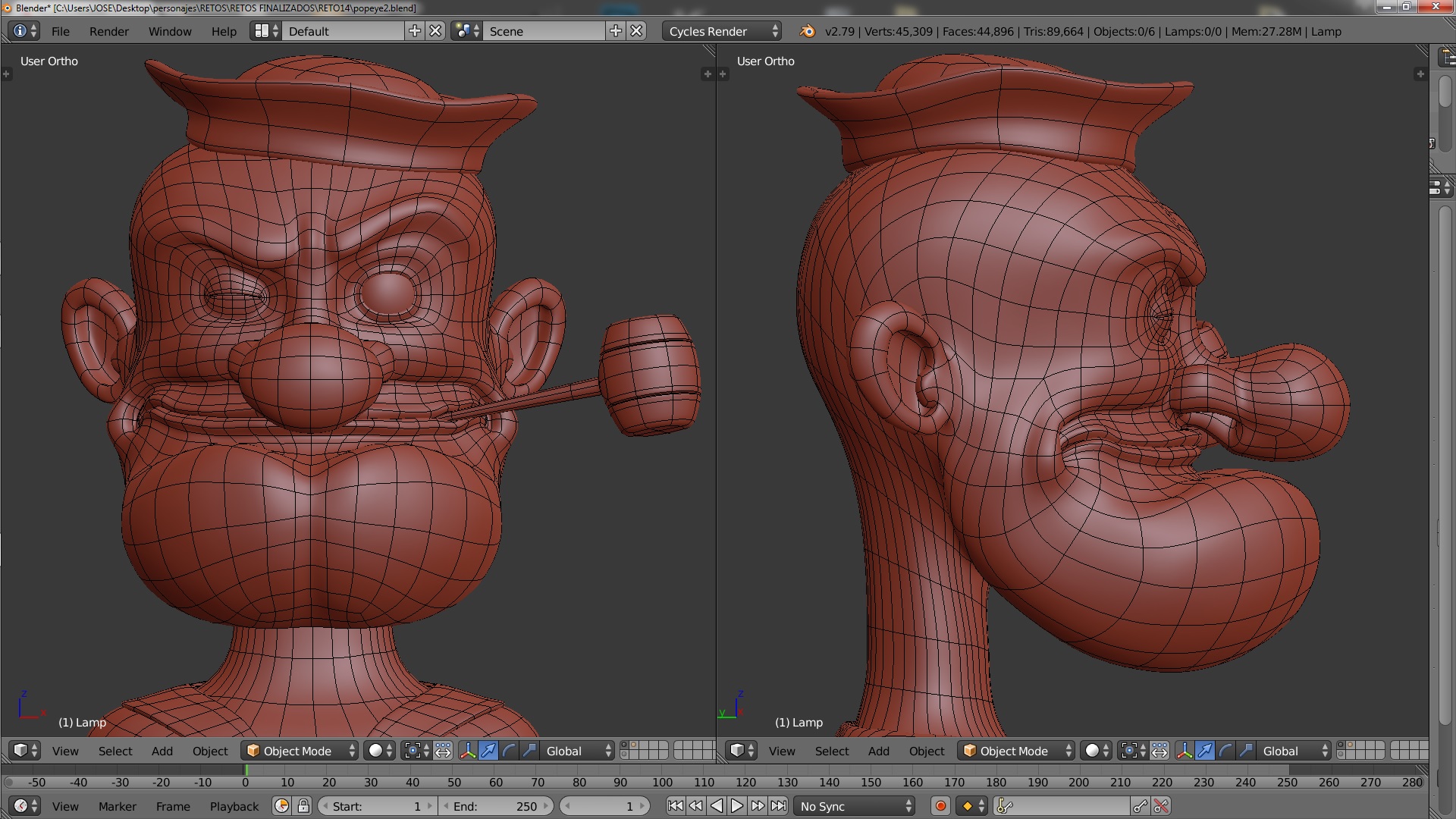
Task: Open screen layout browse icon
Action: pos(265,31)
